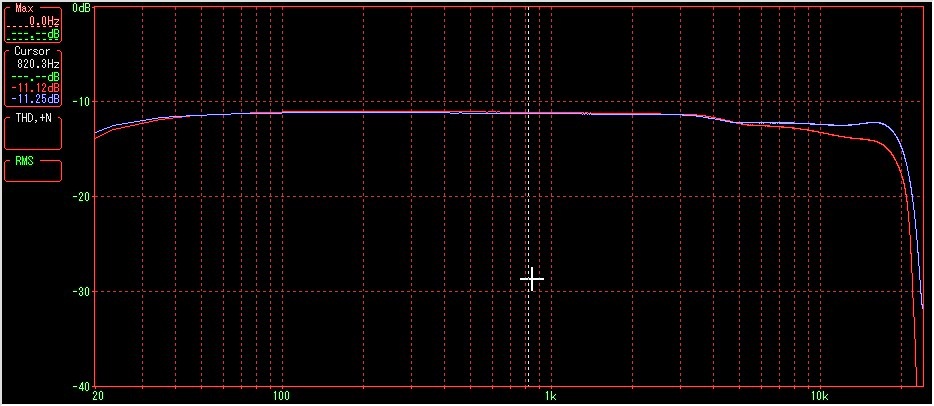Click the white crosshair cursor on the graph
Image resolution: width=934 pixels, height=406 pixels.
[x=532, y=279]
